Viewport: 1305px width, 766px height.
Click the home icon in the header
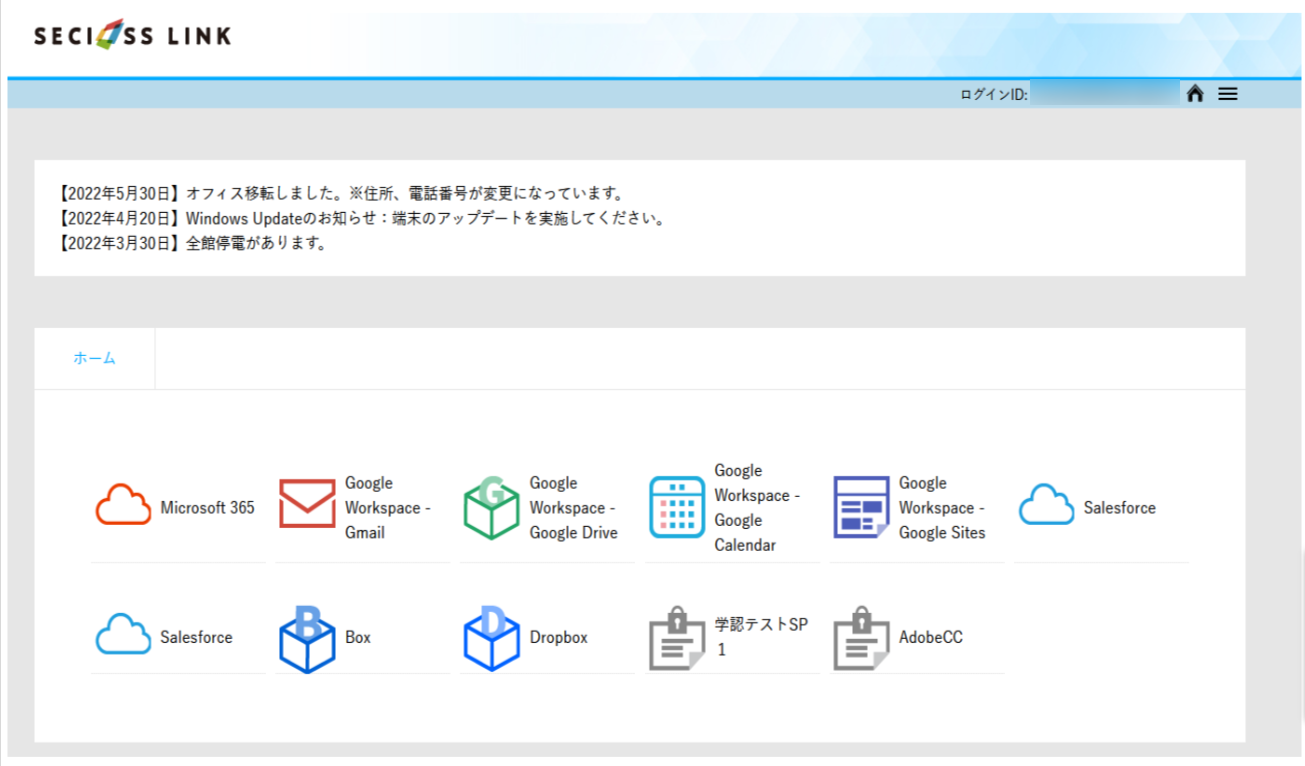[x=1195, y=93]
